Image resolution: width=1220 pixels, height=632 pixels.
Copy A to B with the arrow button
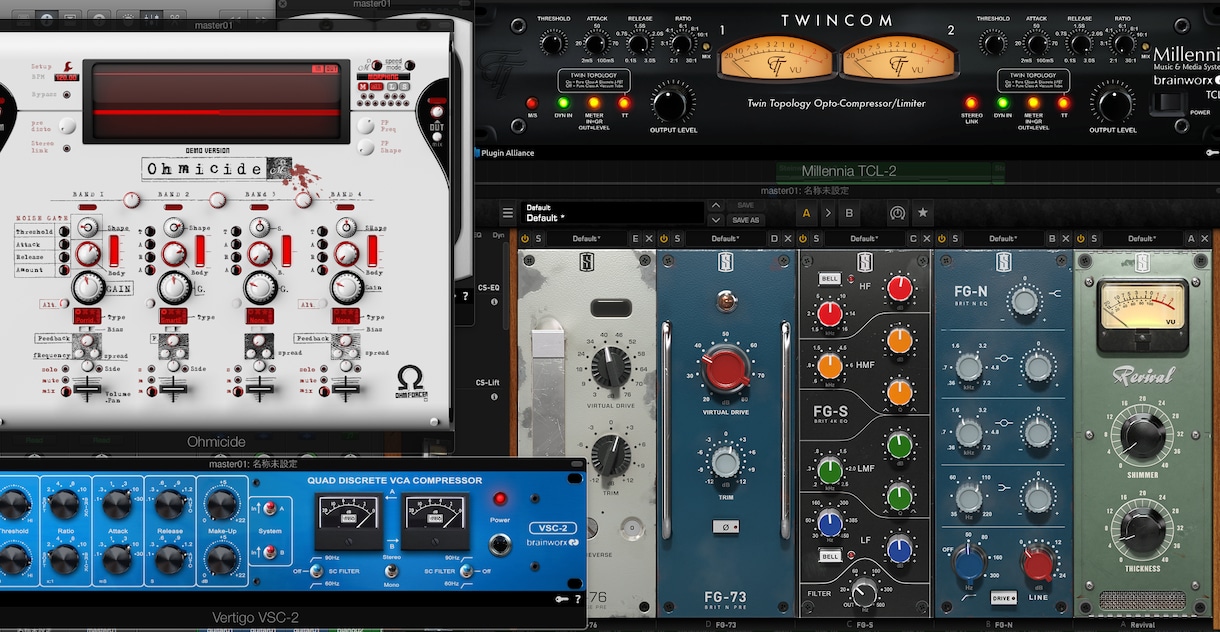(x=827, y=213)
